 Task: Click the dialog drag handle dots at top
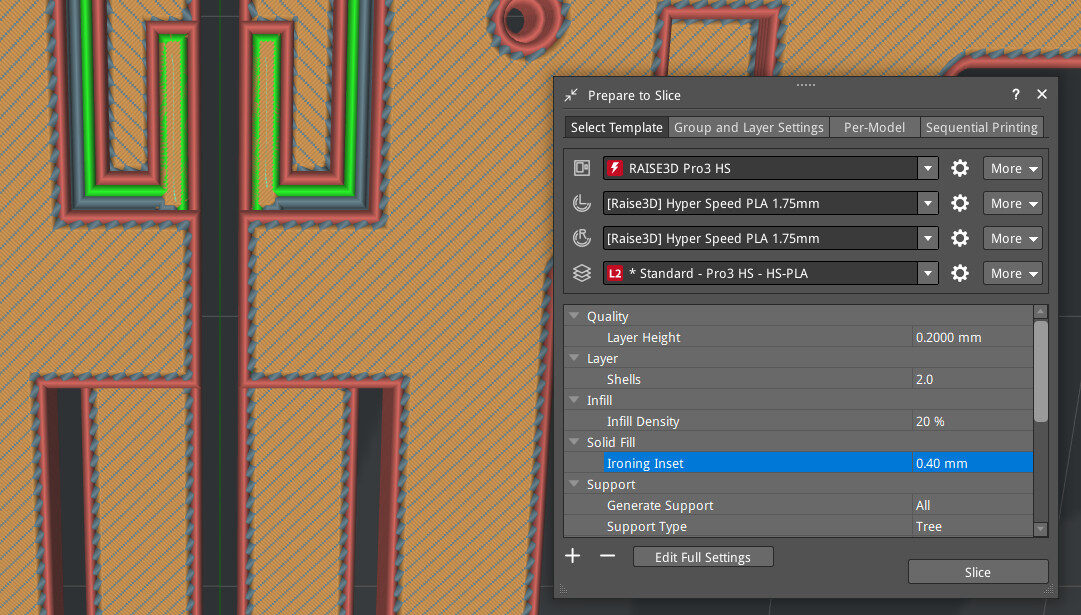(x=805, y=85)
